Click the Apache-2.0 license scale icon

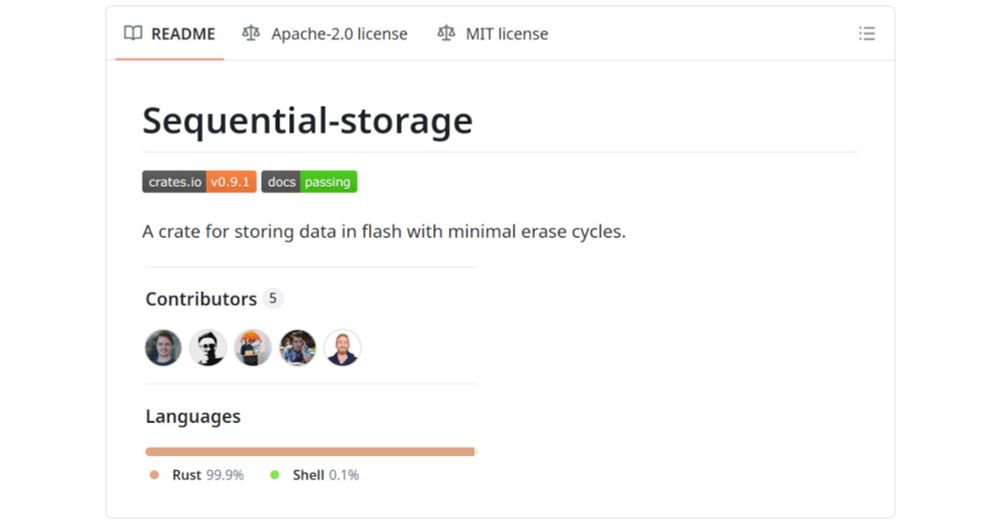[x=251, y=33]
